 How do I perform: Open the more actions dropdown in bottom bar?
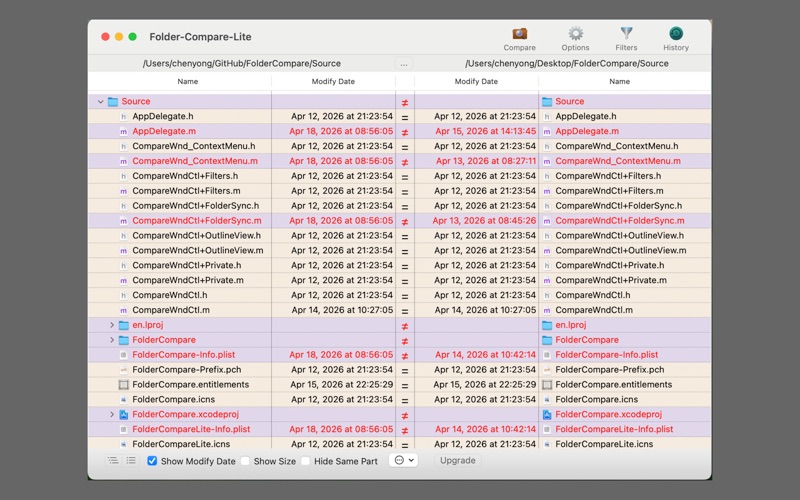click(404, 460)
